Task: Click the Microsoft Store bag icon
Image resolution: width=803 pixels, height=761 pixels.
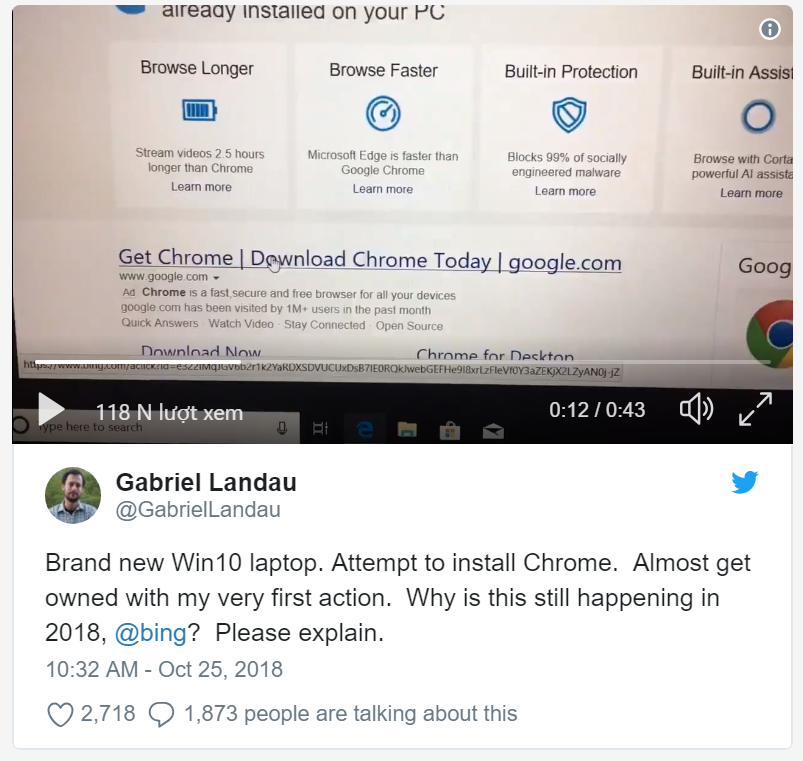Action: pyautogui.click(x=450, y=431)
